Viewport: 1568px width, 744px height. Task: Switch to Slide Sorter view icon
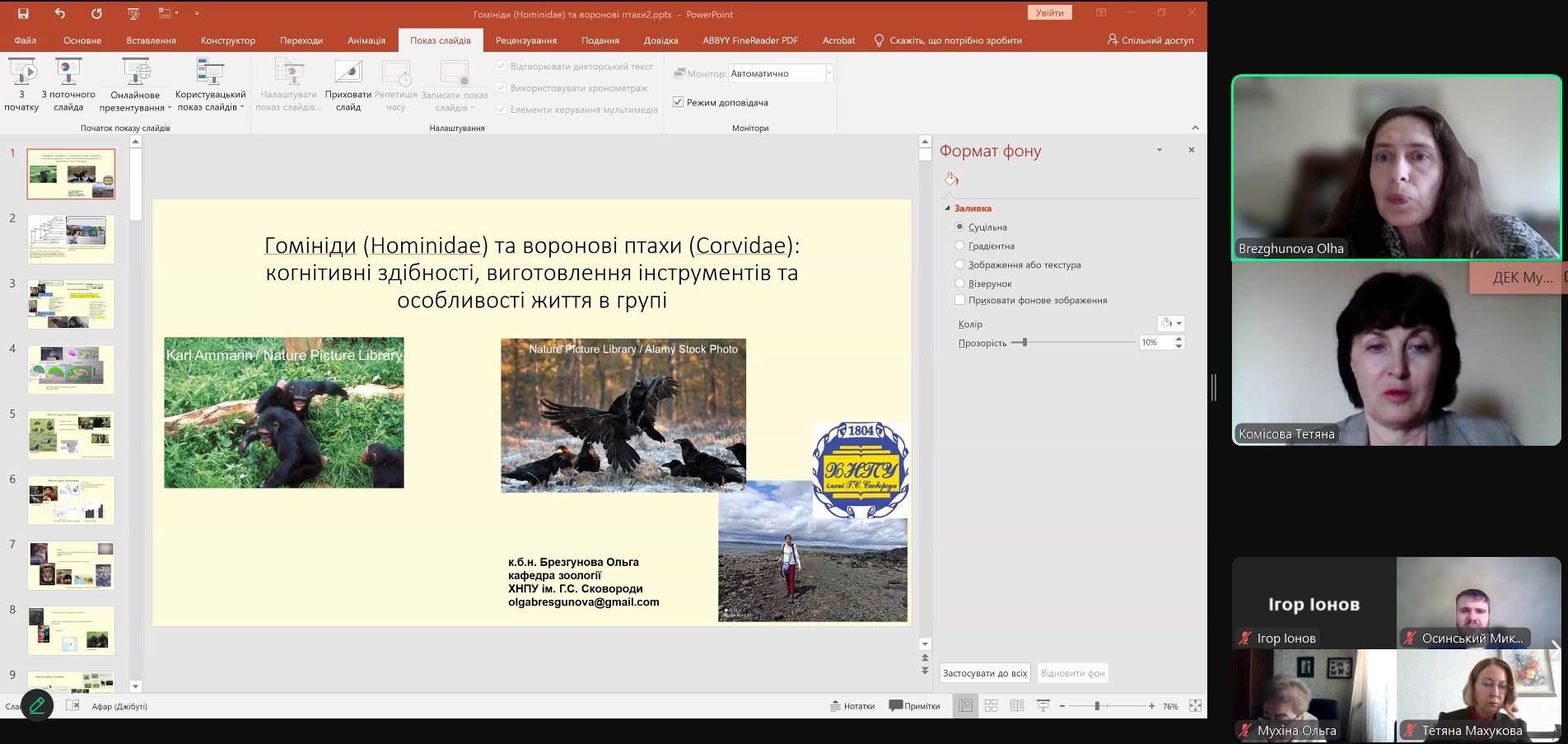[x=992, y=706]
